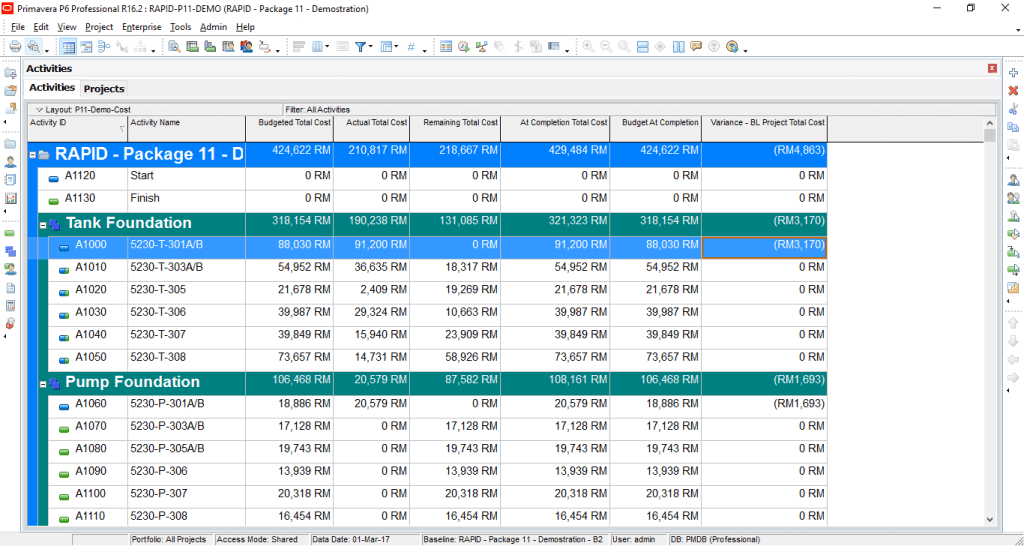Select activity name 5230-P-305A/B
This screenshot has width=1024, height=546.
click(167, 449)
